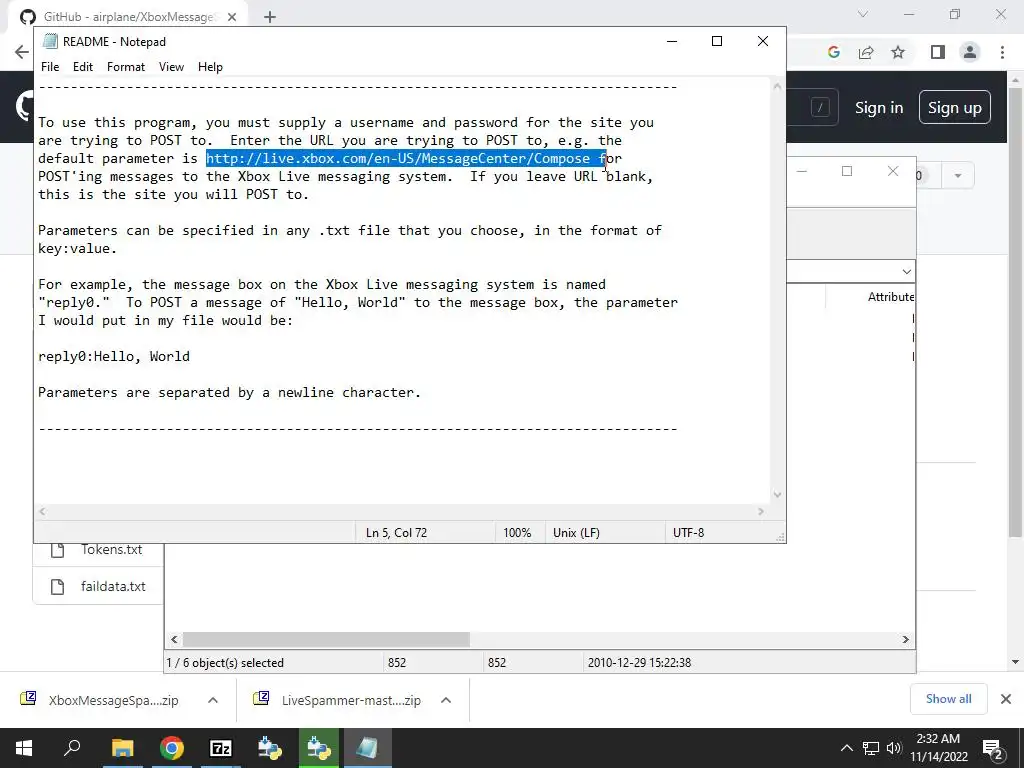Open the Edit menu in Notepad

[x=82, y=67]
